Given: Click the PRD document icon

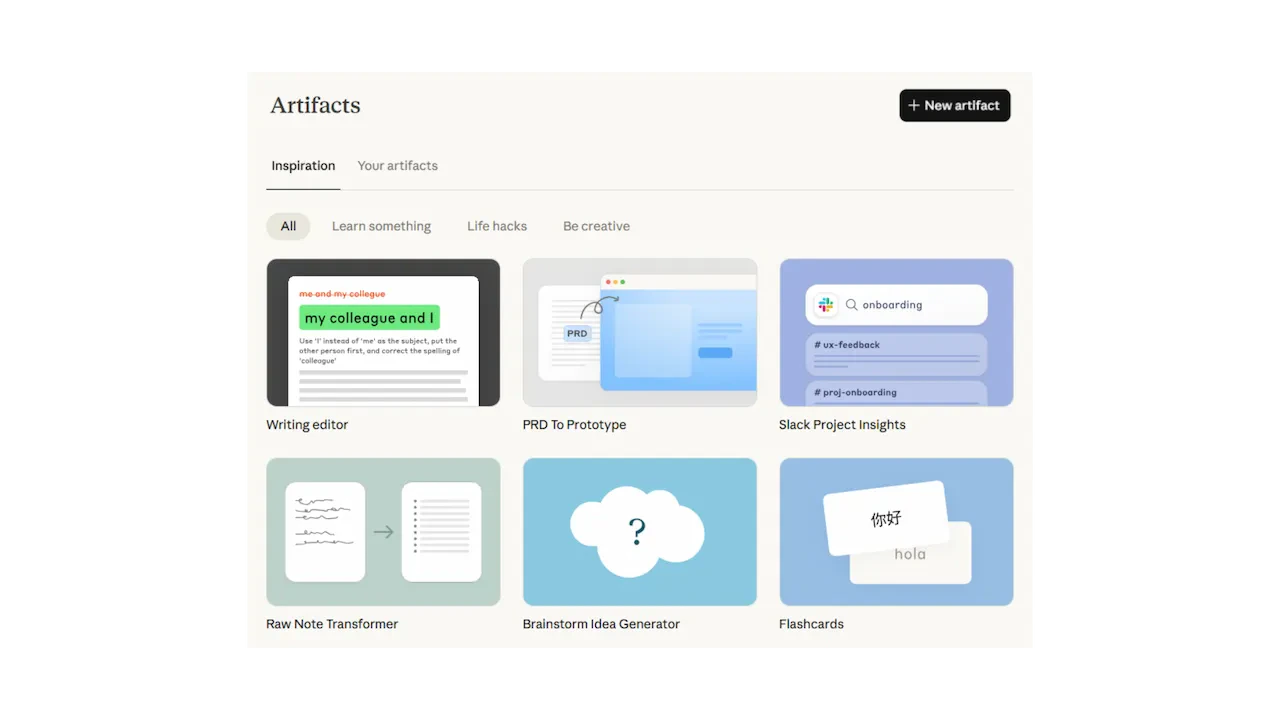Looking at the screenshot, I should tap(577, 333).
